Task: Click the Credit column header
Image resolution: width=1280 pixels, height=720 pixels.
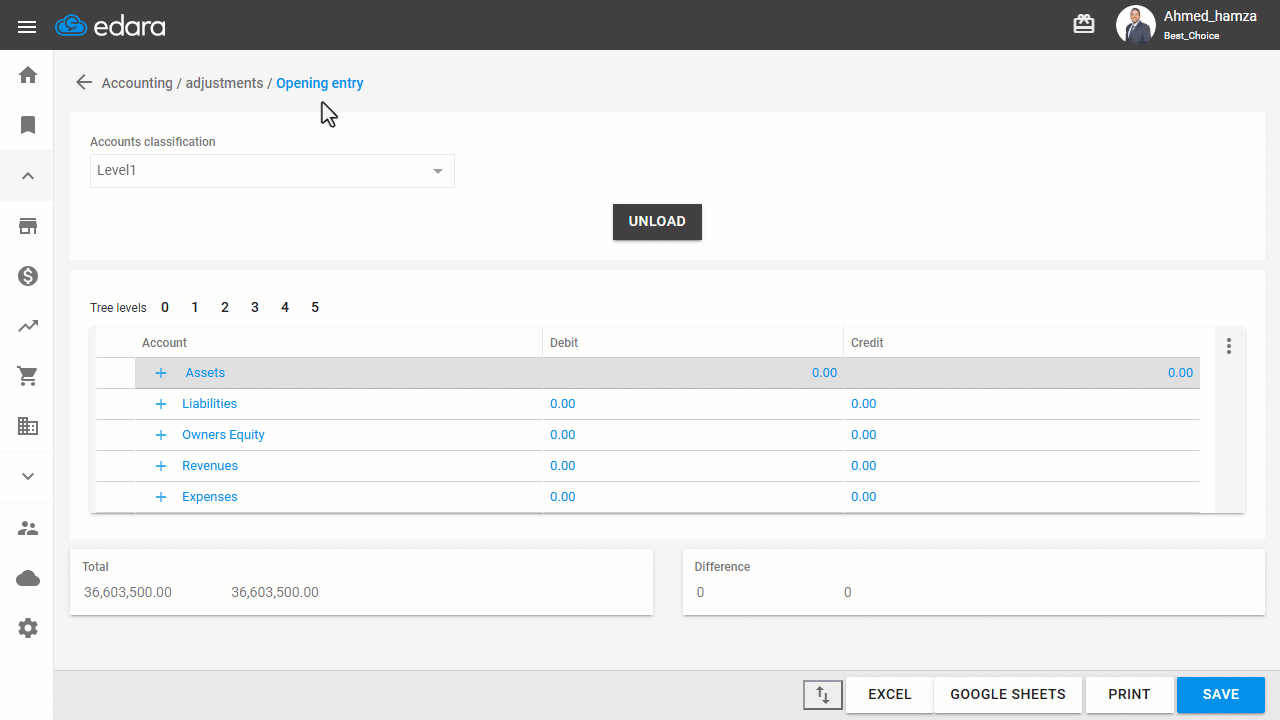Action: pyautogui.click(x=867, y=343)
